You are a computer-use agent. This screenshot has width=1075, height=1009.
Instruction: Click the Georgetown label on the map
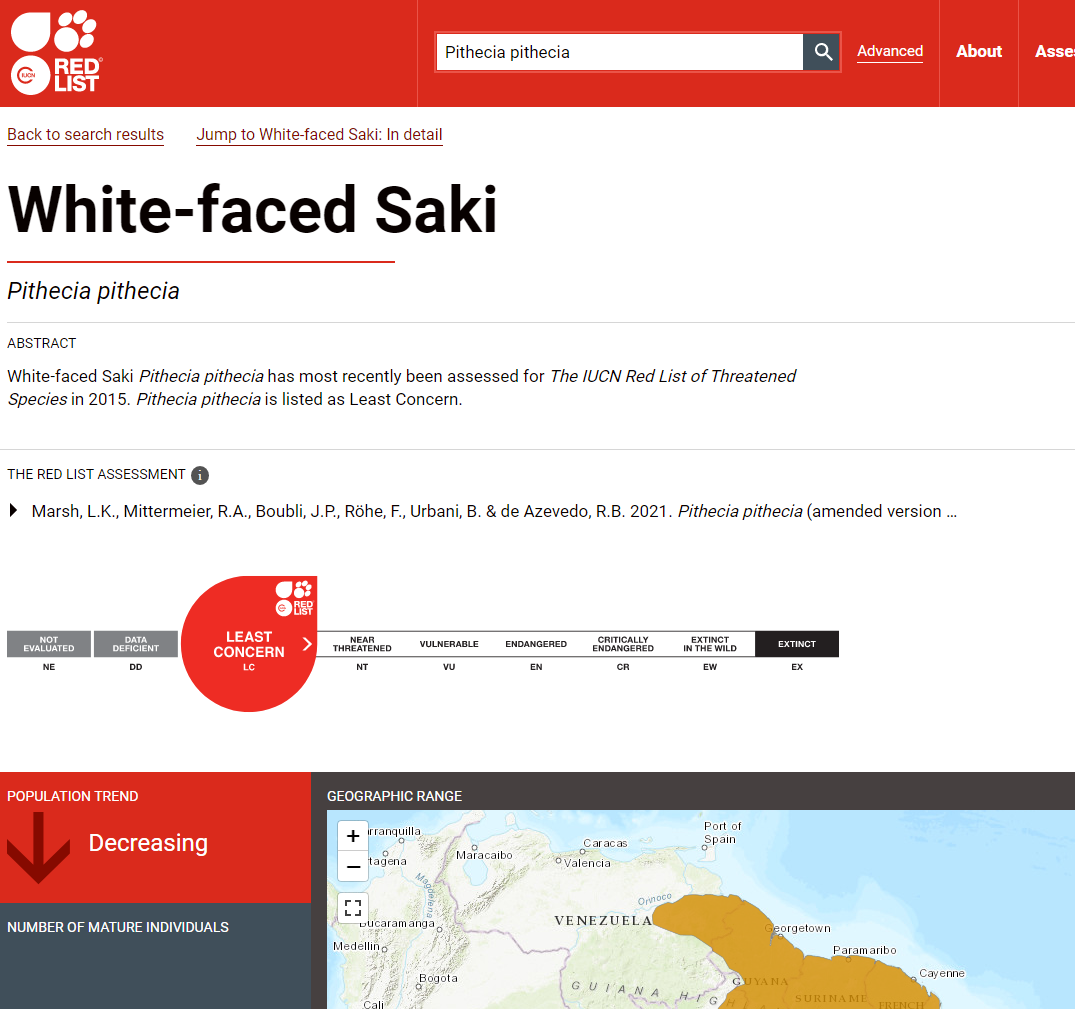tap(798, 928)
